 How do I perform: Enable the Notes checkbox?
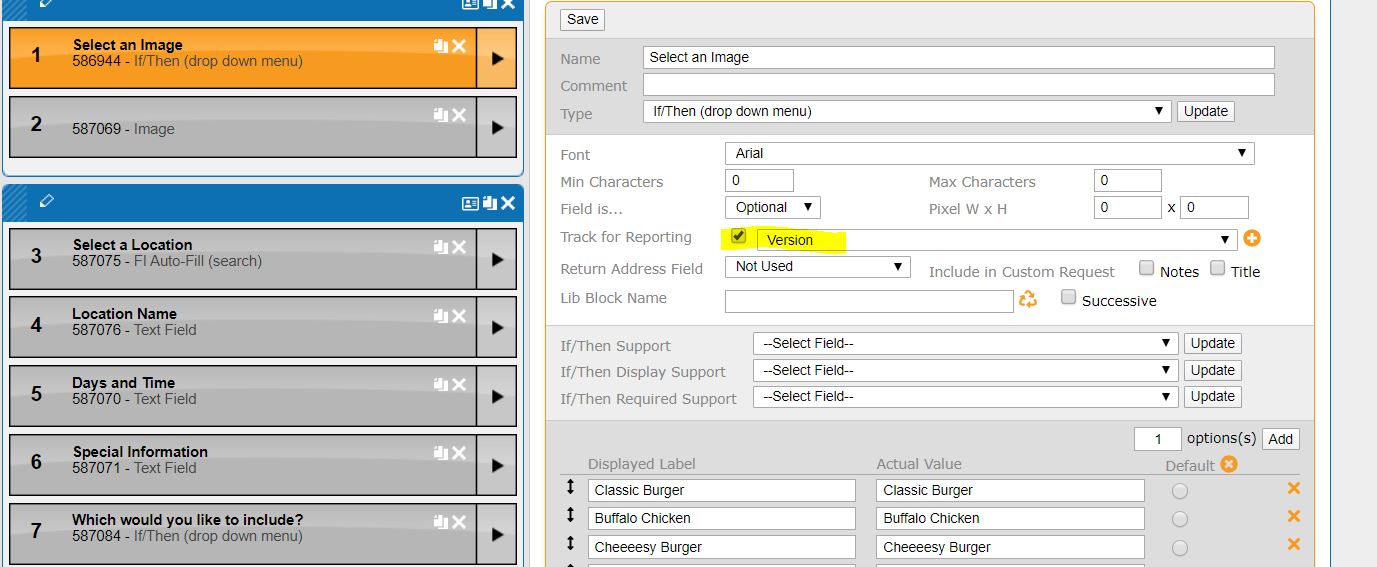point(1147,269)
